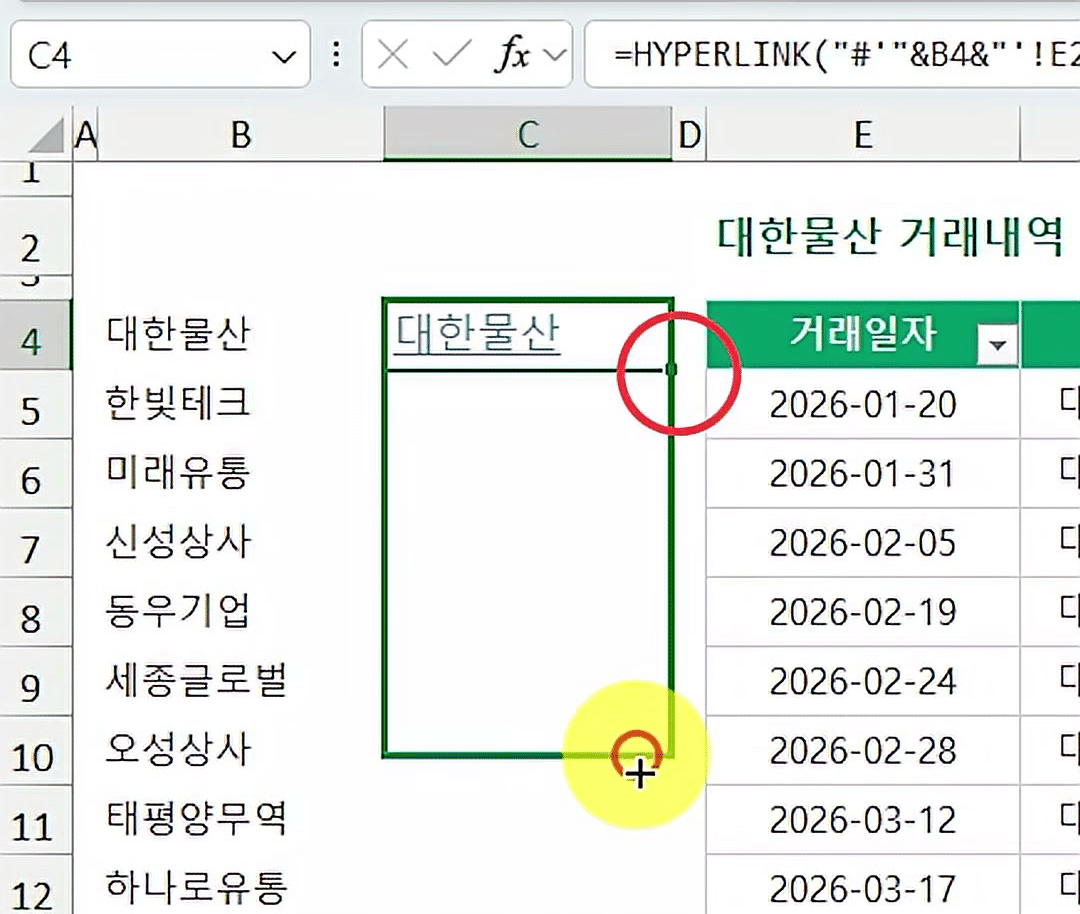Select column D header
The height and width of the screenshot is (914, 1080).
pos(689,135)
